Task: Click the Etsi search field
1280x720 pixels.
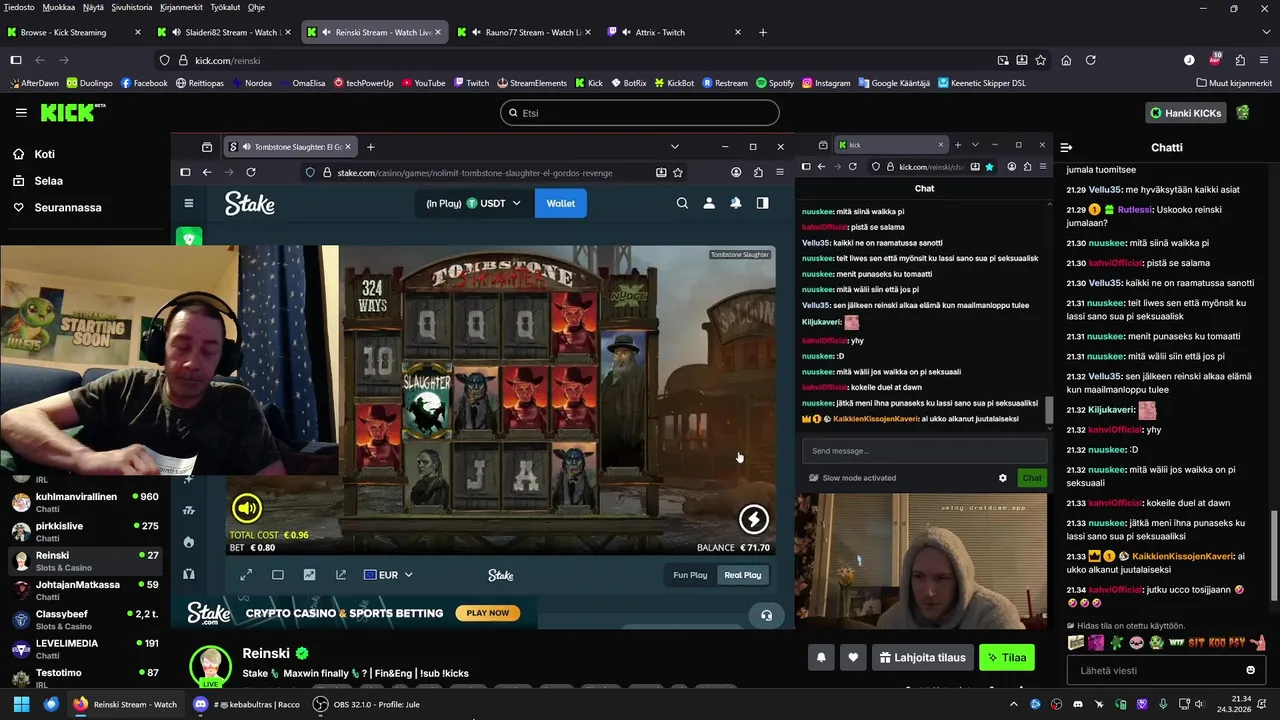Action: [x=639, y=113]
